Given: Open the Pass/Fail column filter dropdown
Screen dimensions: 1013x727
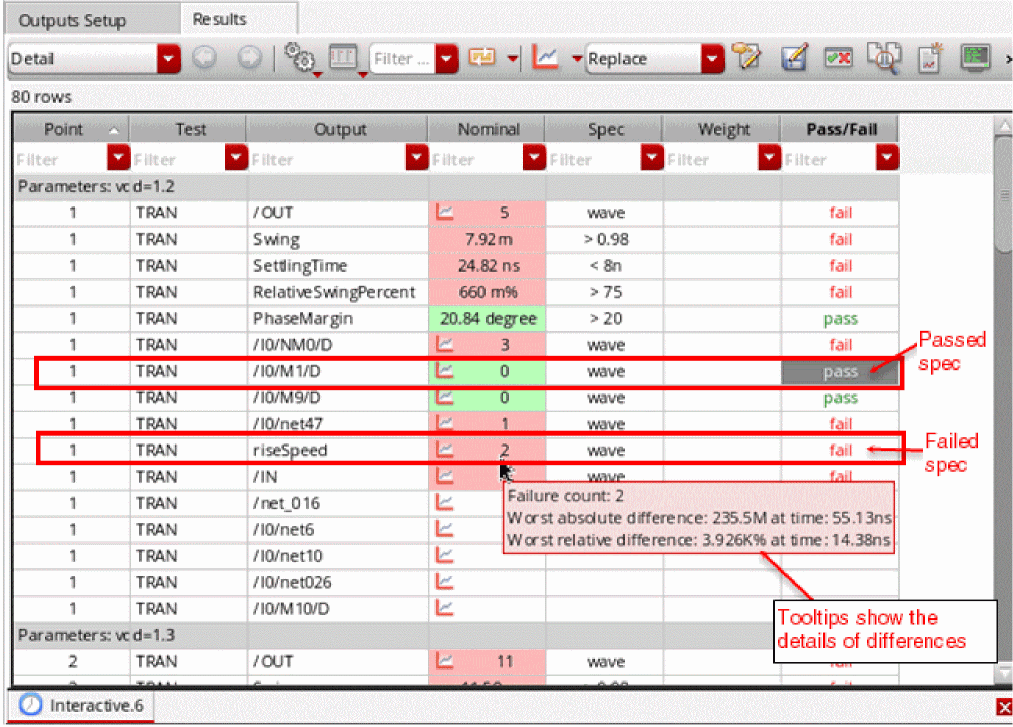Looking at the screenshot, I should pos(887,158).
